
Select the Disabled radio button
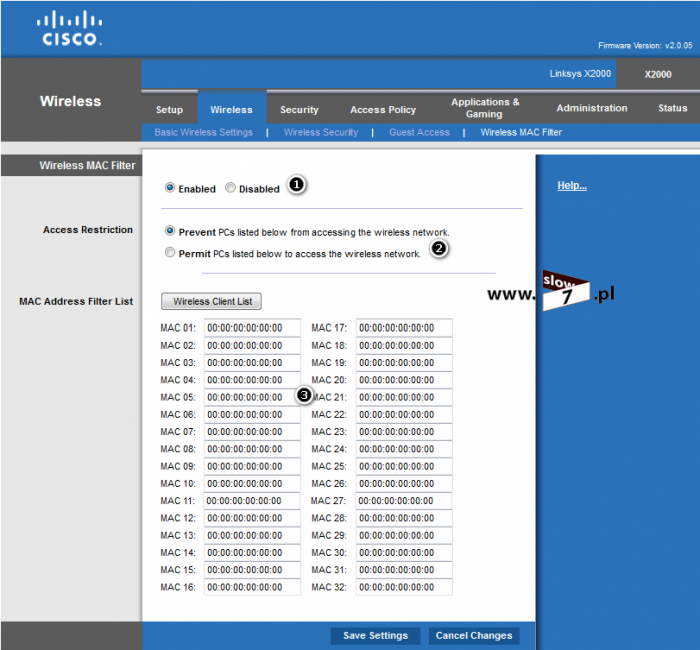point(230,188)
